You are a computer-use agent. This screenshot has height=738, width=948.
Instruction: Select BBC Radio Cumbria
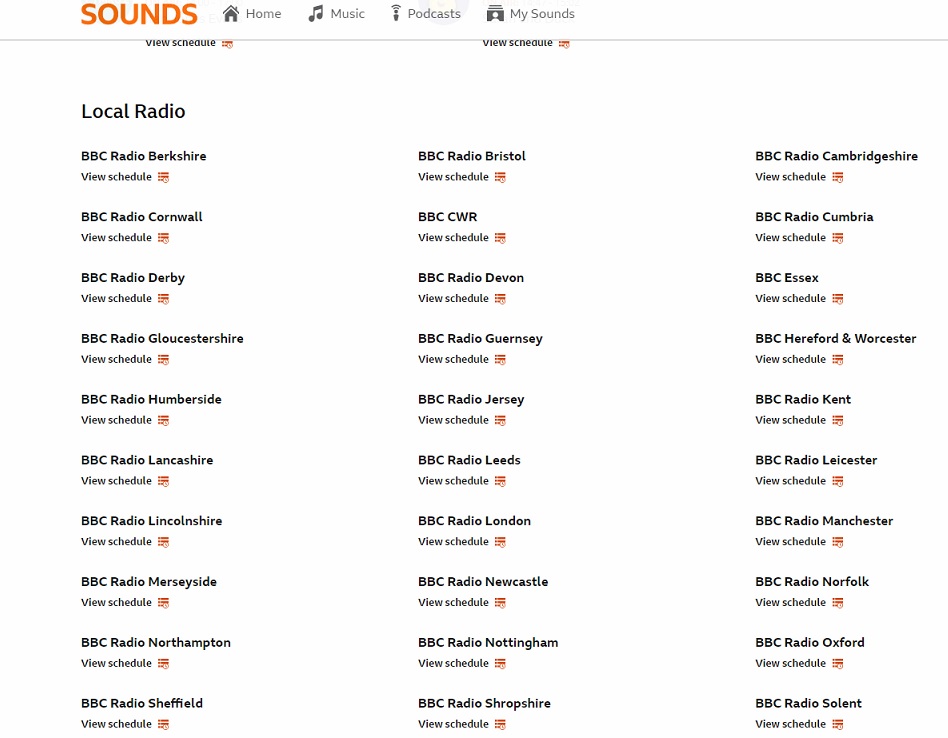point(814,216)
